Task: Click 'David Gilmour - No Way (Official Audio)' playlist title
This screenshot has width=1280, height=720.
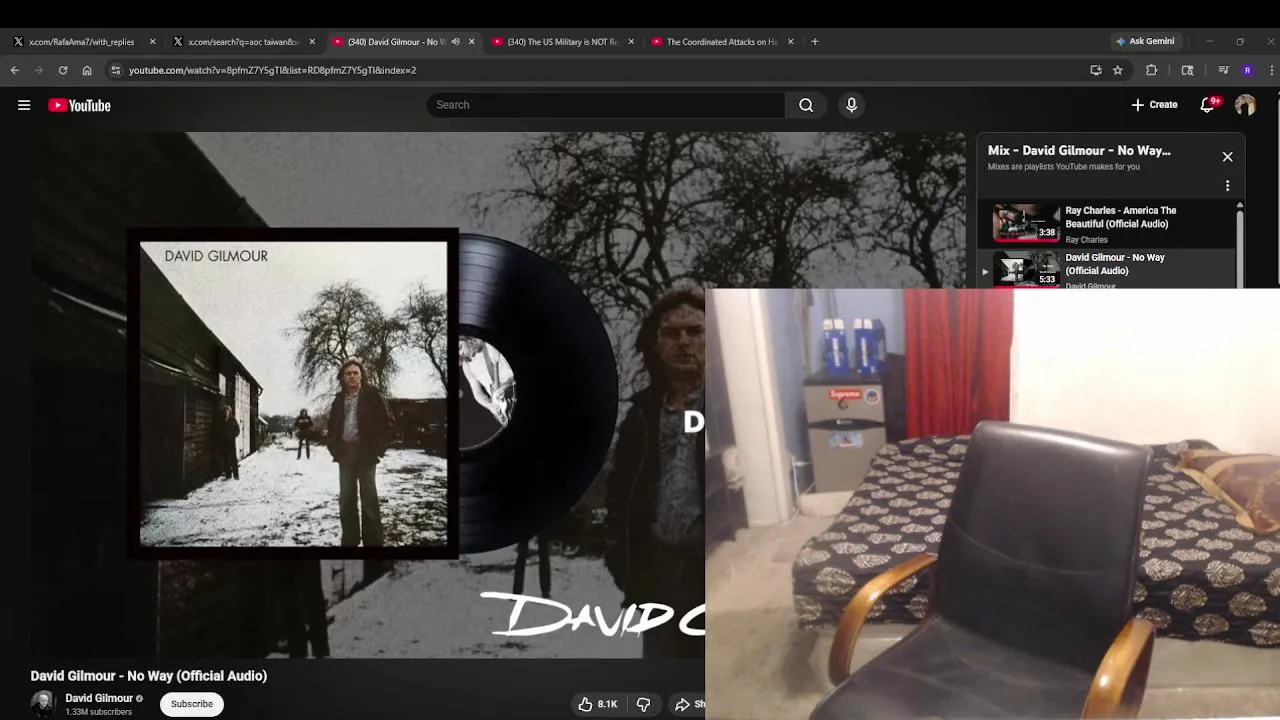Action: tap(1115, 264)
